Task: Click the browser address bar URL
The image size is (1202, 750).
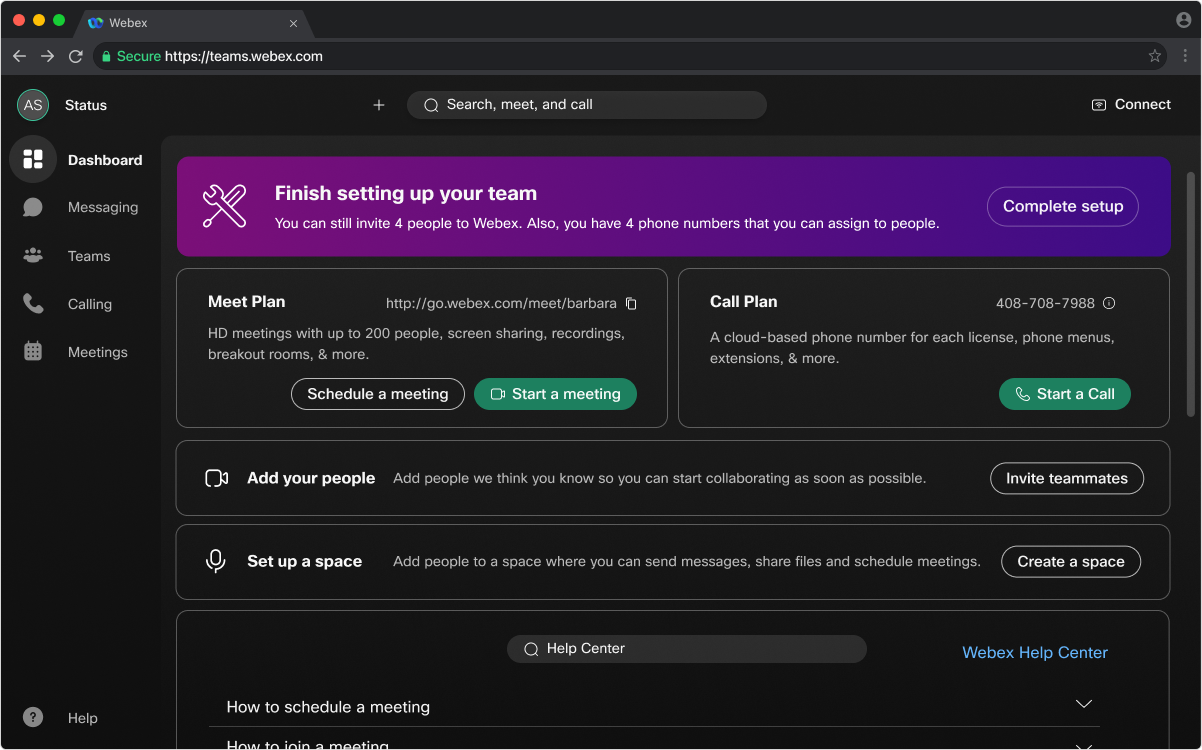Action: pos(244,56)
